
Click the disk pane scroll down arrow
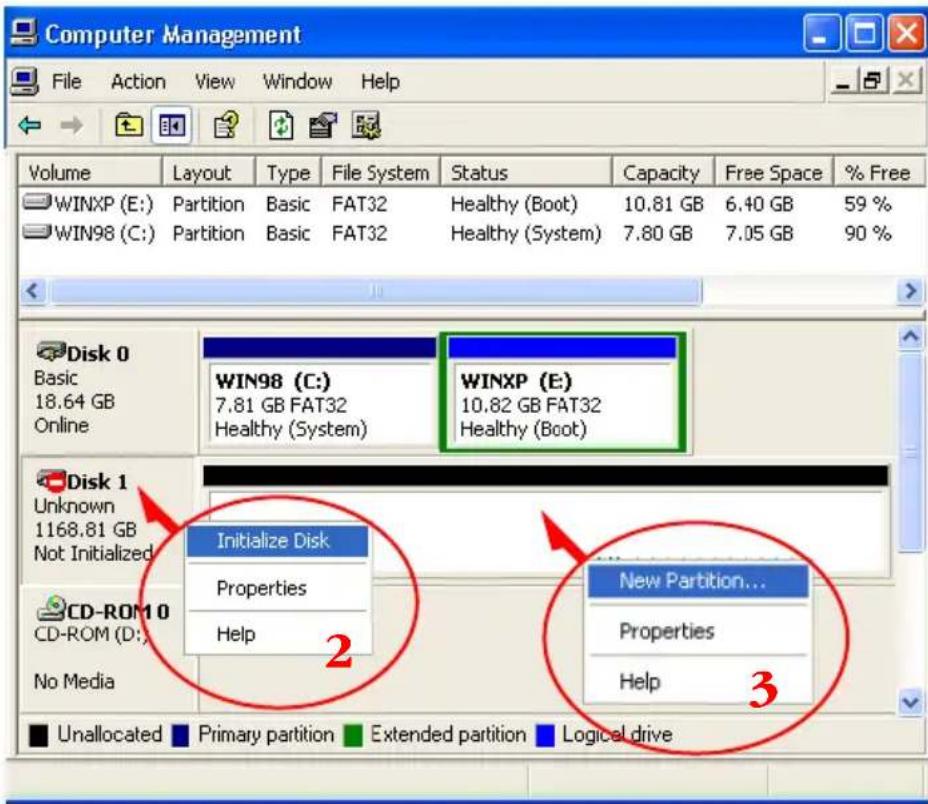coord(910,703)
